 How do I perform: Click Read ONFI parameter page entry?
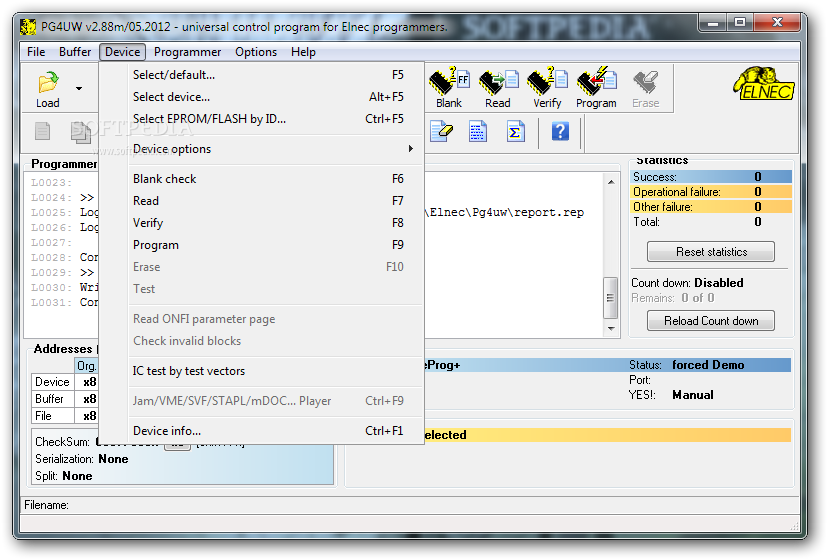pyautogui.click(x=262, y=319)
